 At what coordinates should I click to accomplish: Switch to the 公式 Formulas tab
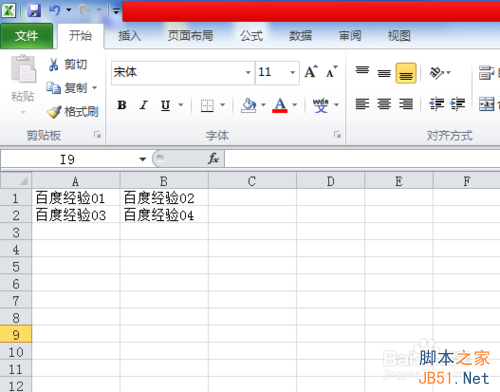click(251, 36)
